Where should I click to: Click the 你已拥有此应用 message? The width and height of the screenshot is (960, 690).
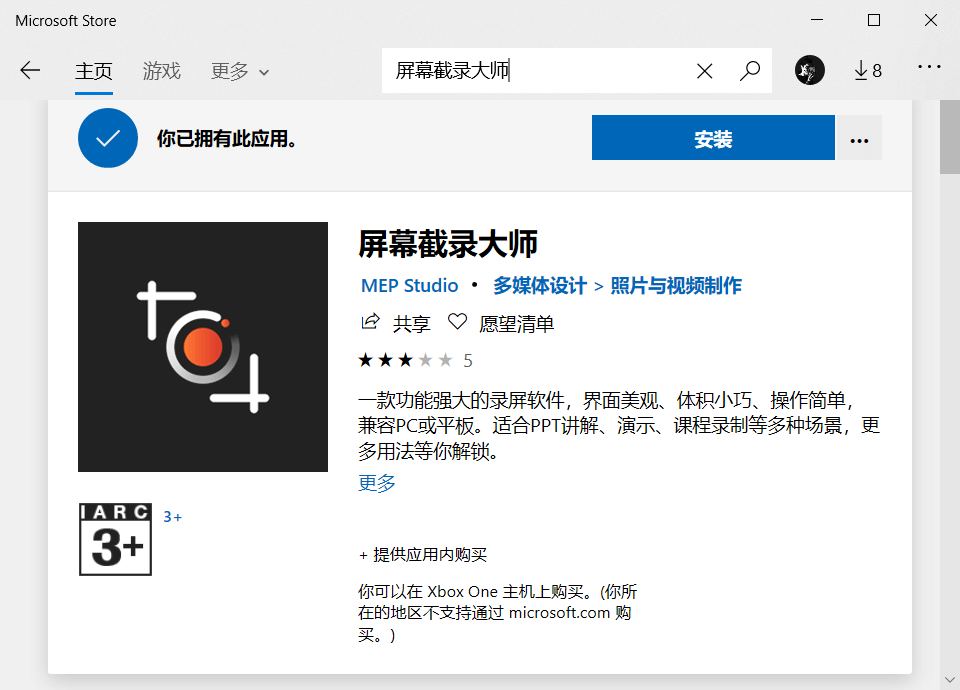point(227,139)
